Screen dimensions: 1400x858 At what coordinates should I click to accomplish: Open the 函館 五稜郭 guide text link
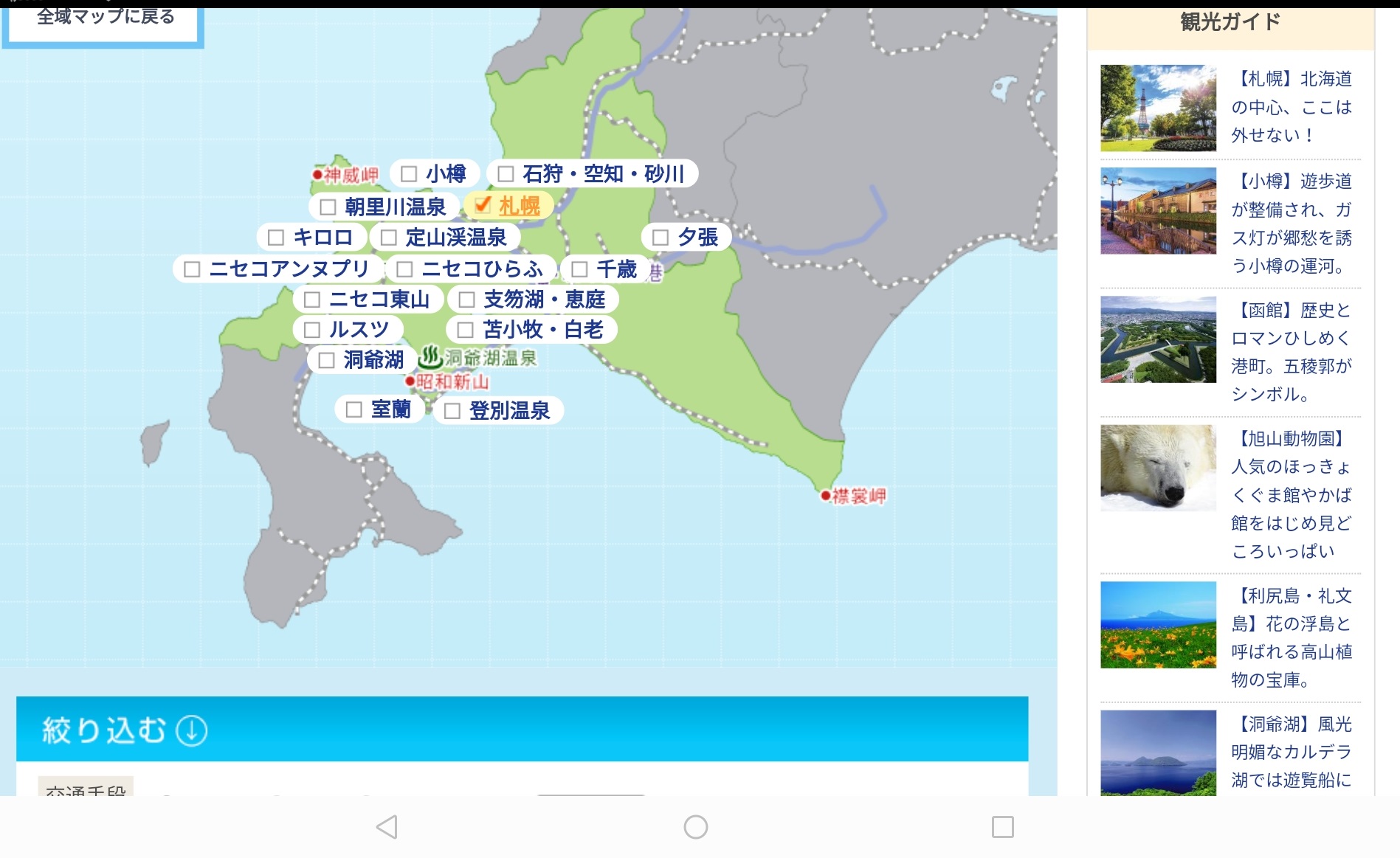tap(1292, 352)
